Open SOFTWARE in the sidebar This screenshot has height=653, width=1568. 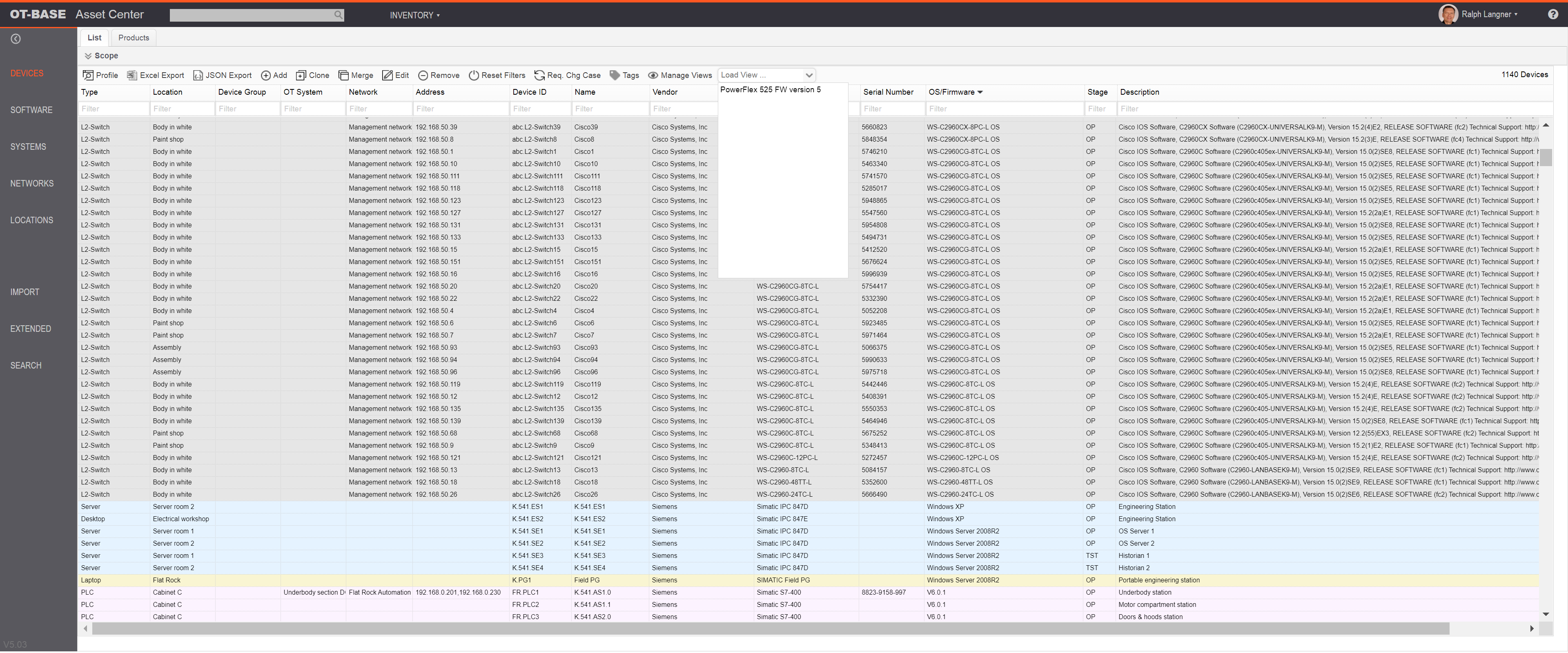click(x=31, y=110)
